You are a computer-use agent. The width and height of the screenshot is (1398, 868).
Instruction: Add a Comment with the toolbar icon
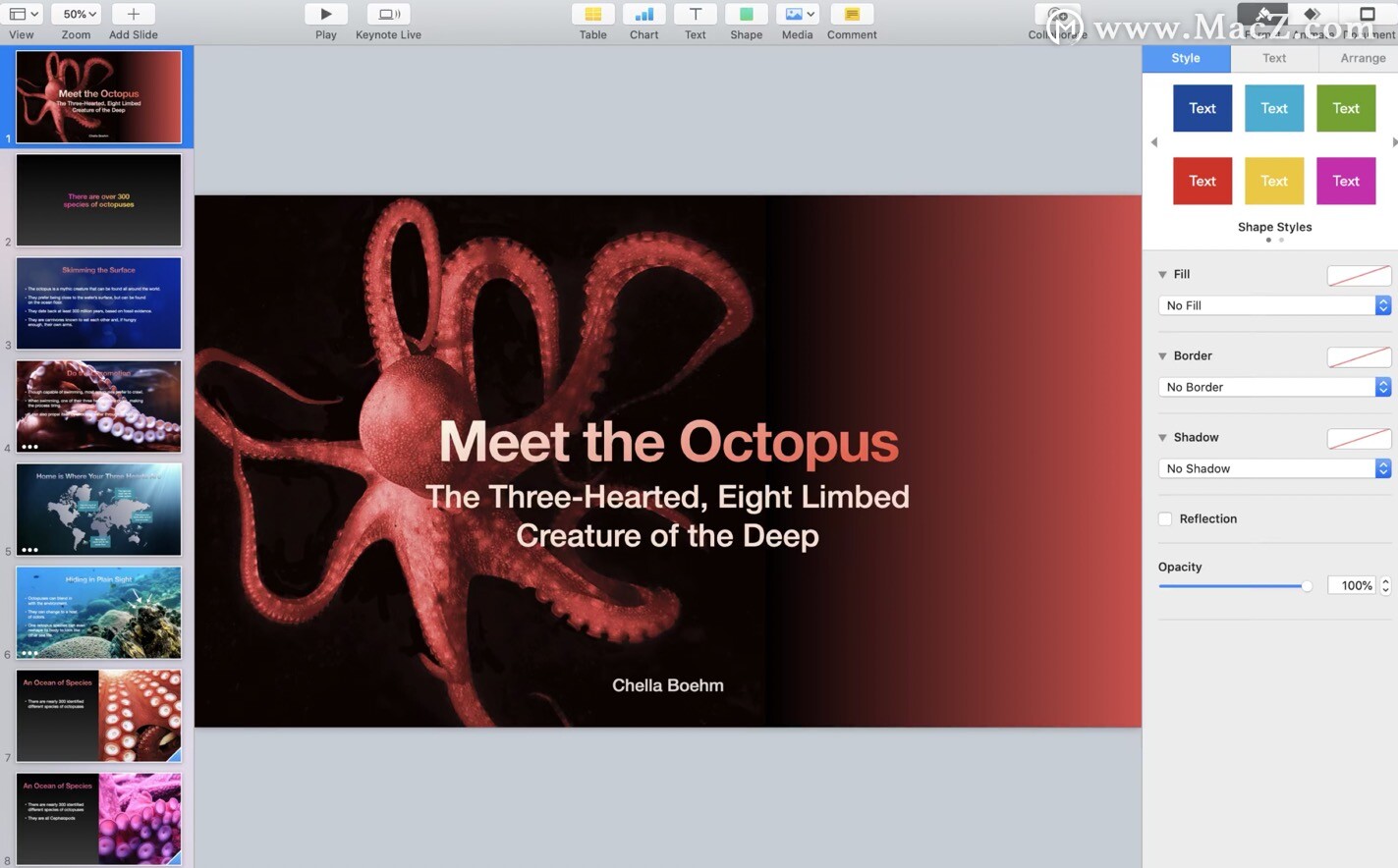tap(851, 15)
